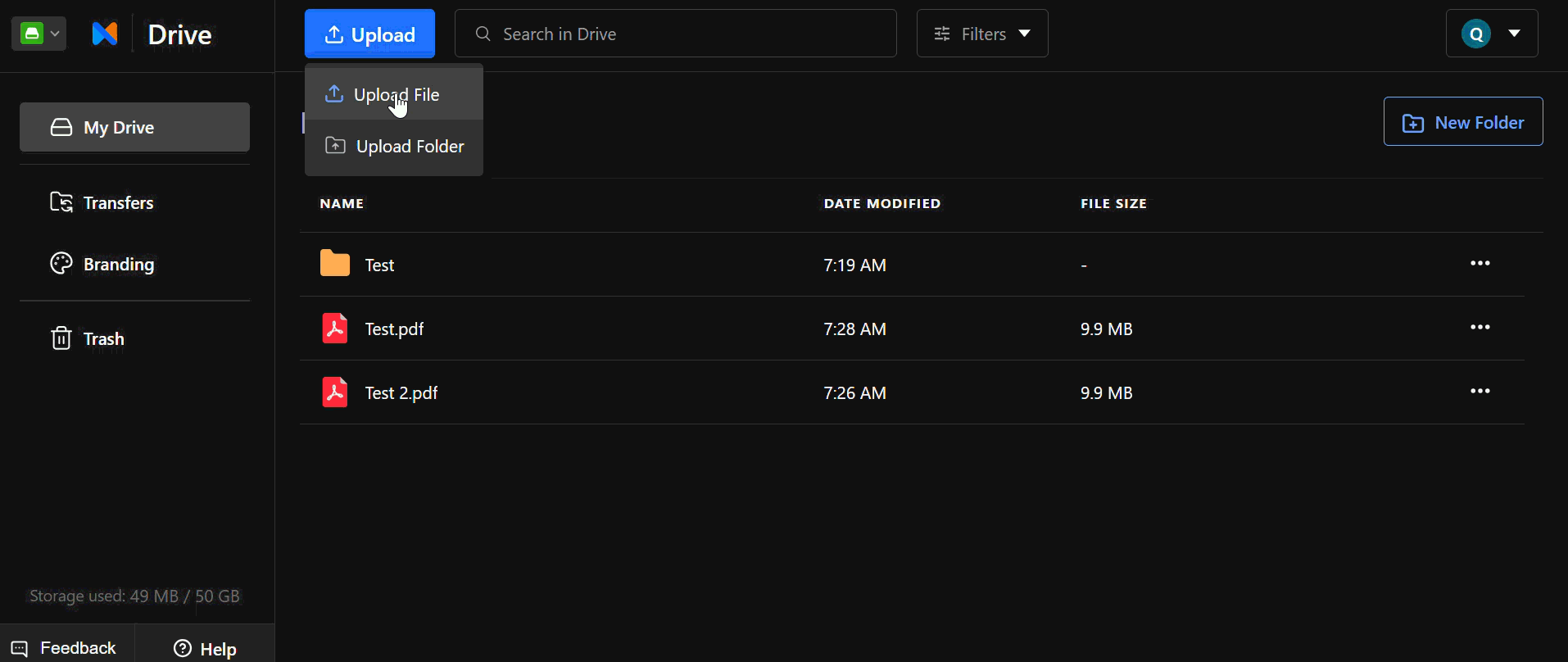Choose Upload Folder from the menu
Viewport: 1568px width, 662px height.
(394, 146)
